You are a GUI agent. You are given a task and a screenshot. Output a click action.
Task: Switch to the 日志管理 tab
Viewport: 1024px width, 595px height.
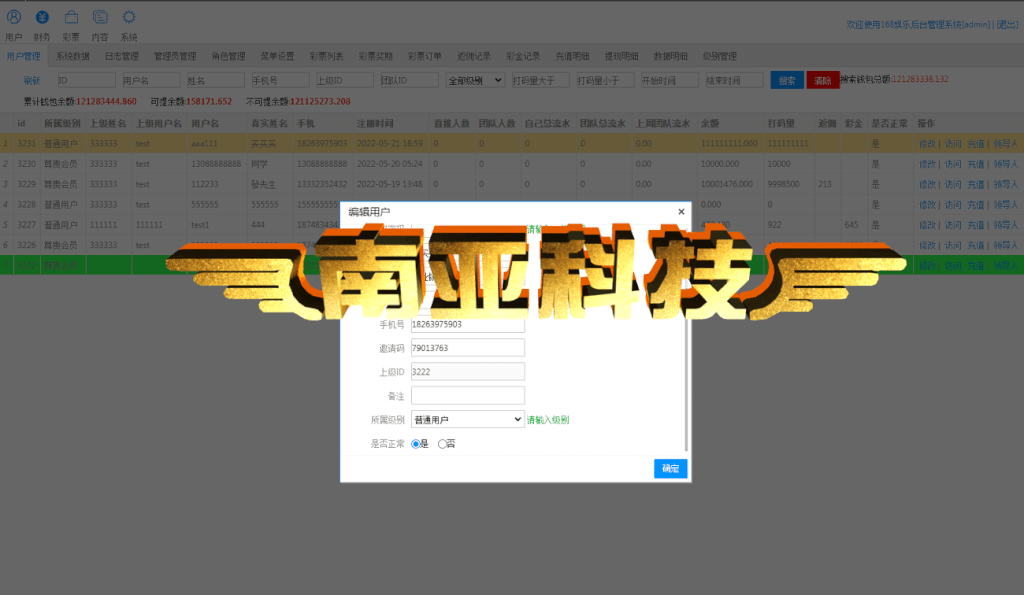122,56
